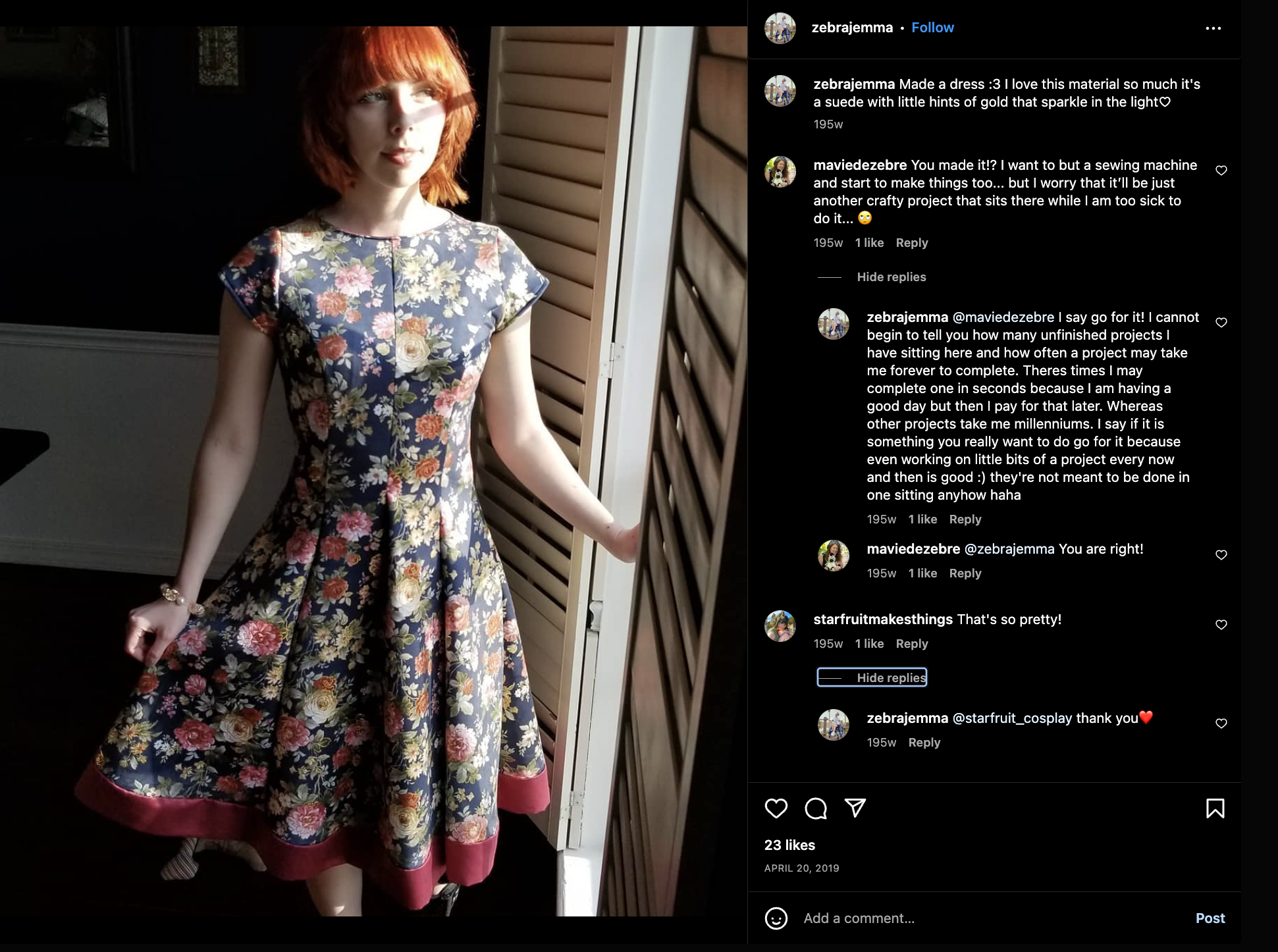Like zebrajemma's "thank you" reply
This screenshot has height=952, width=1278.
[1221, 724]
